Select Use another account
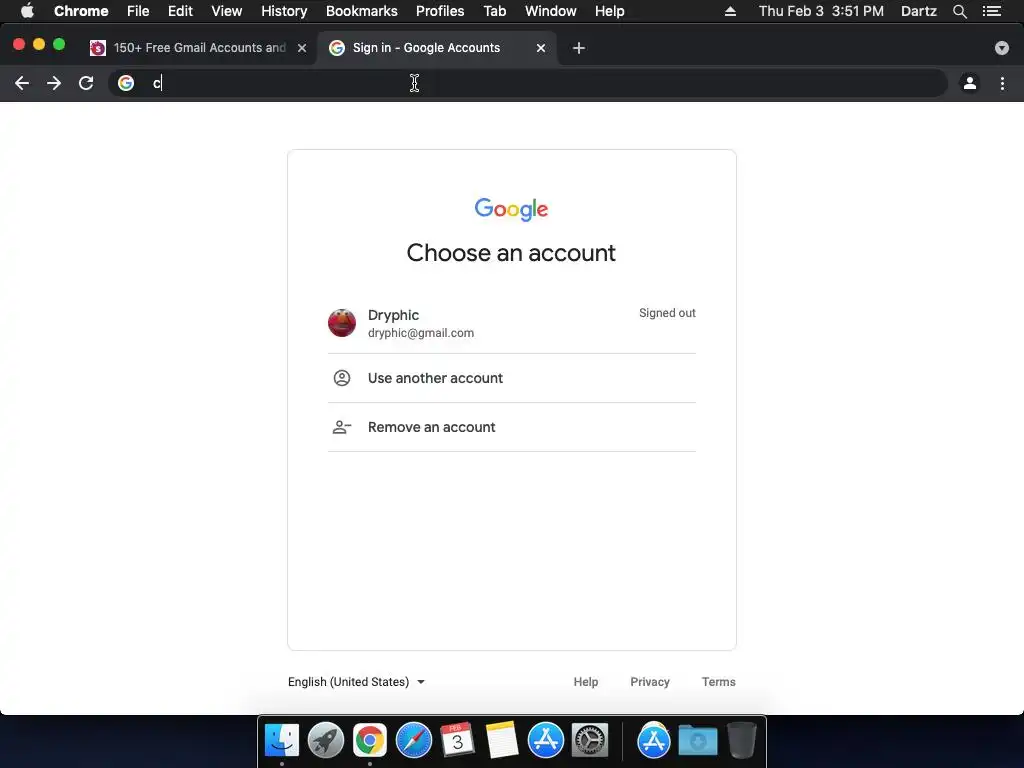 511,378
